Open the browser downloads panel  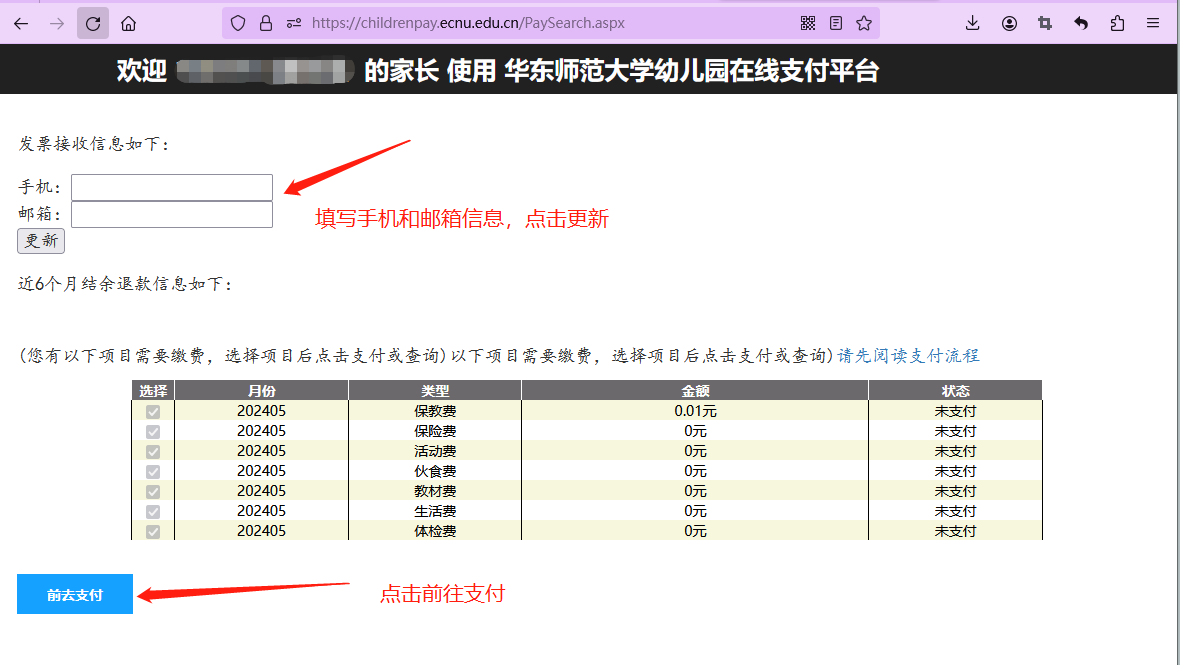(973, 23)
